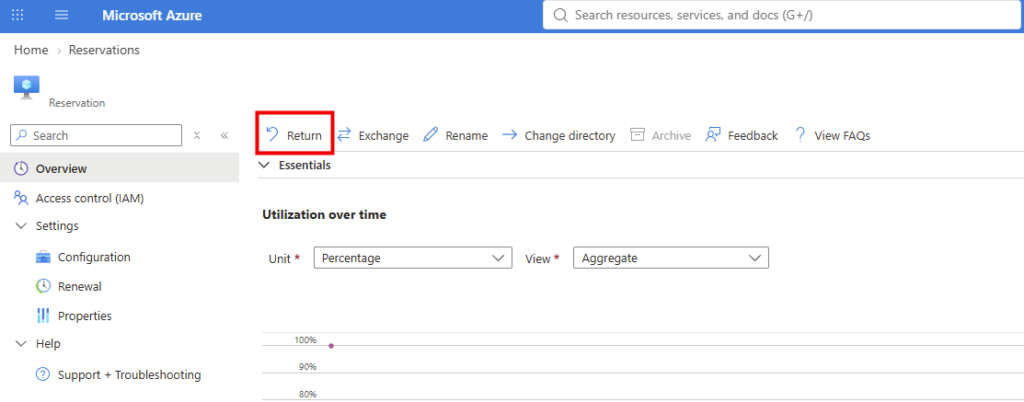Open Feedback
Image resolution: width=1024 pixels, height=402 pixels.
(x=742, y=136)
